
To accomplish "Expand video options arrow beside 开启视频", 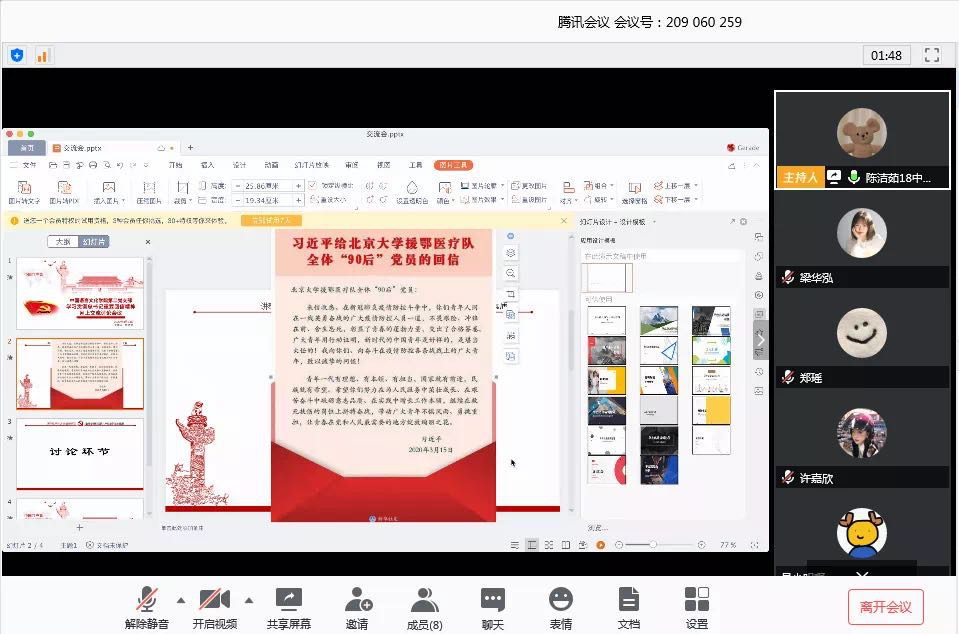I will [x=249, y=601].
